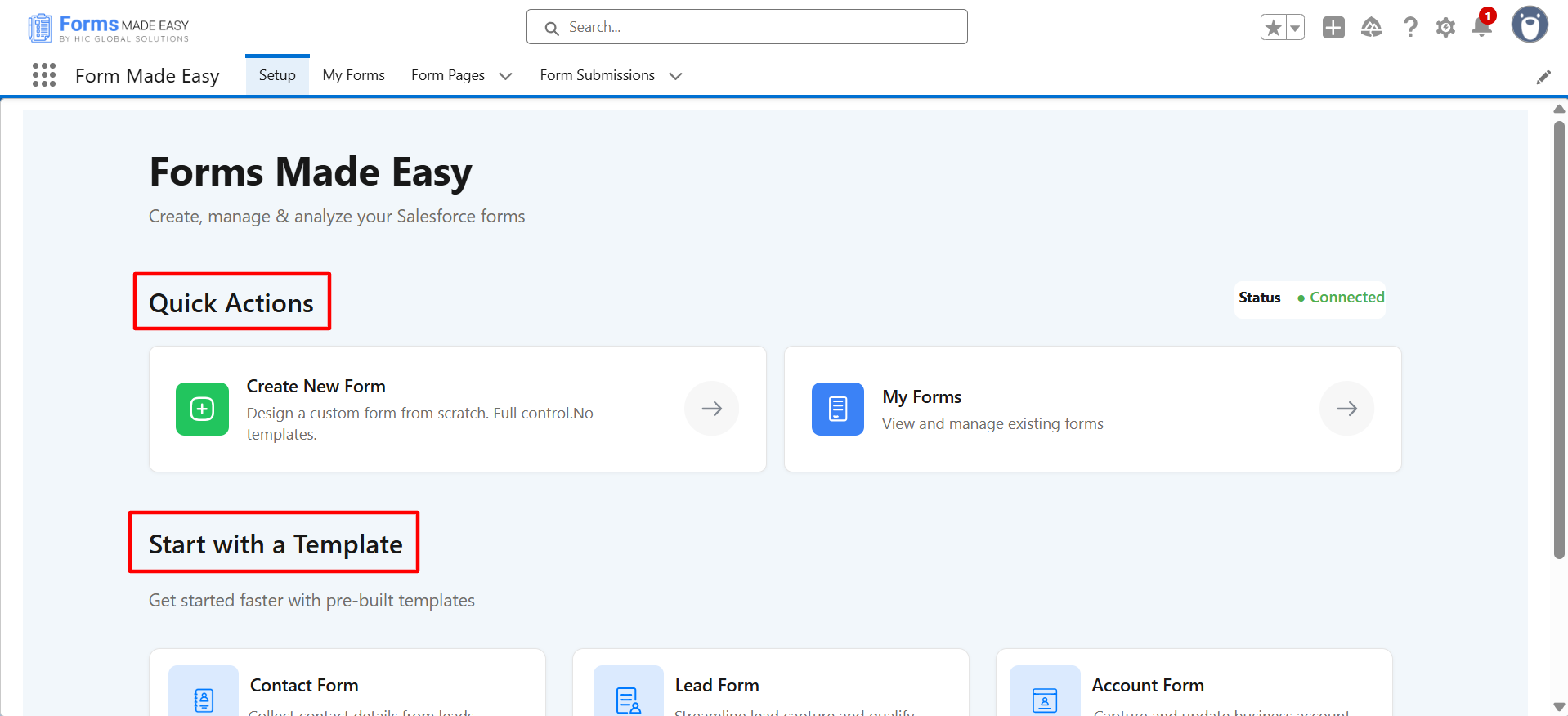Focus the global Search field
Screen dimensions: 1568x716
coord(747,27)
